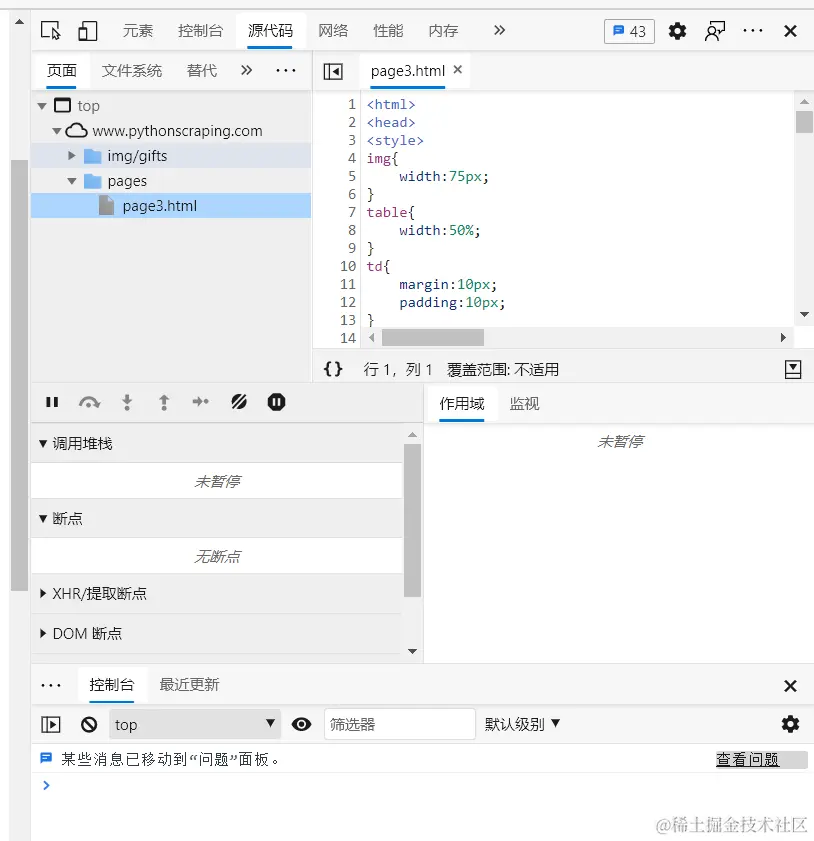Open the 43 issues counter
The image size is (814, 841).
coord(629,31)
